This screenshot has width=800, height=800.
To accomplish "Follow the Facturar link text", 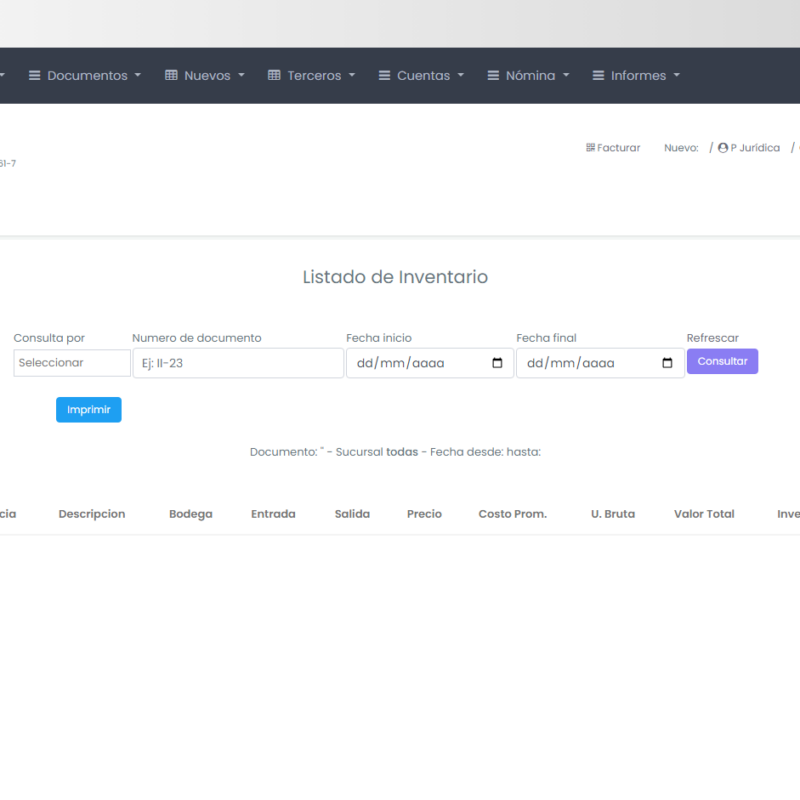I will [x=619, y=148].
